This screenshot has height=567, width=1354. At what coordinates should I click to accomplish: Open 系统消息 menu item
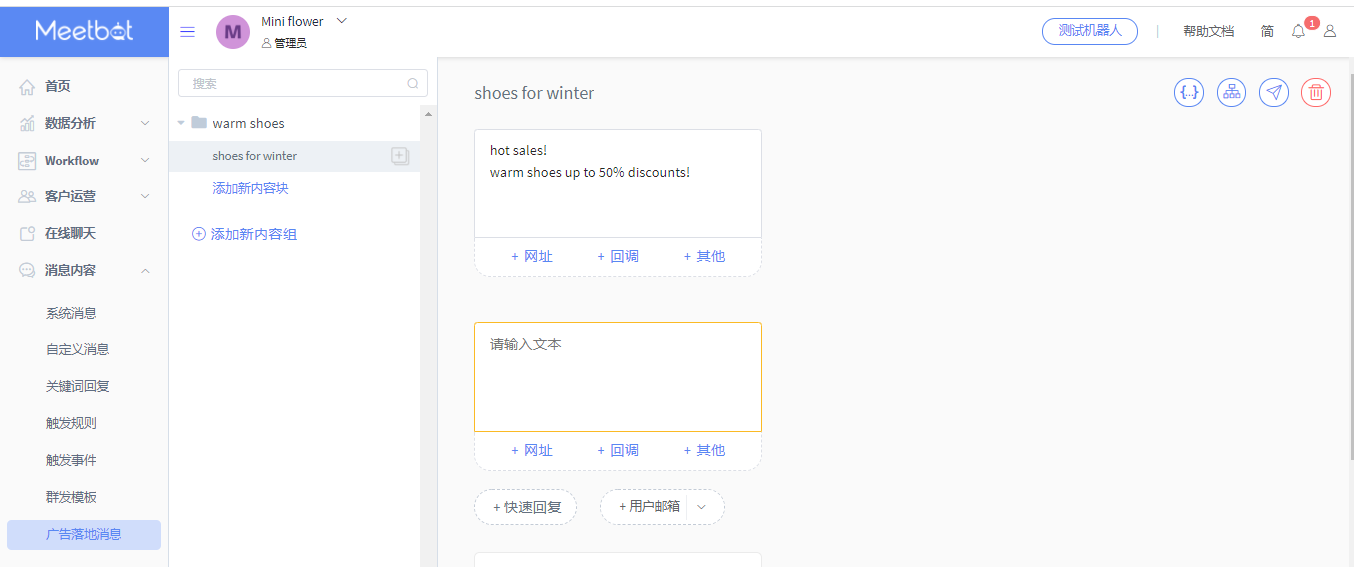tap(71, 313)
